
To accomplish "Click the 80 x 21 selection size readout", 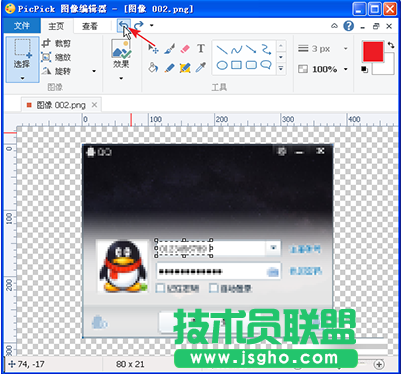I will pos(130,364).
